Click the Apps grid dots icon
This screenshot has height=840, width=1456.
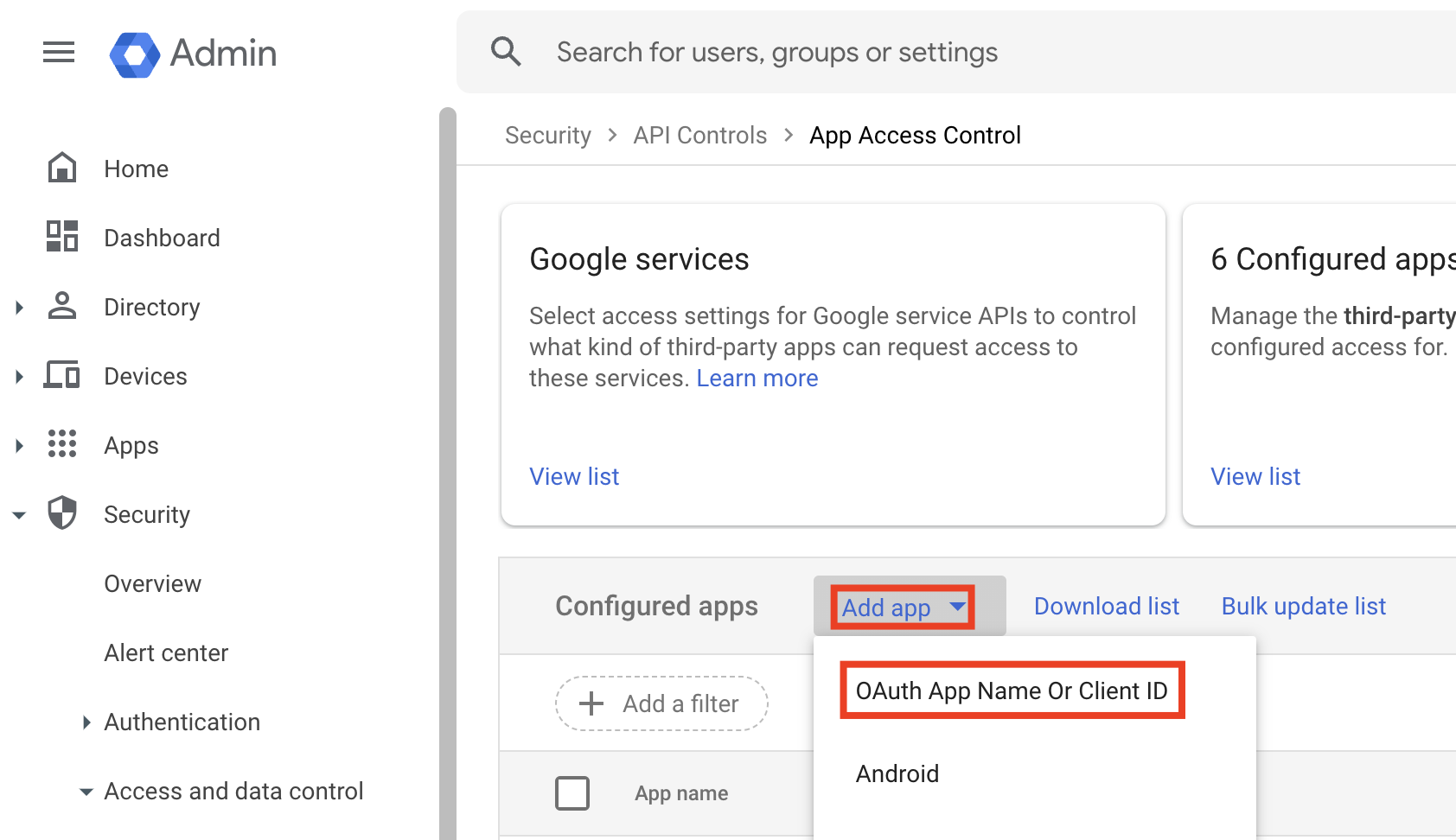click(x=62, y=444)
